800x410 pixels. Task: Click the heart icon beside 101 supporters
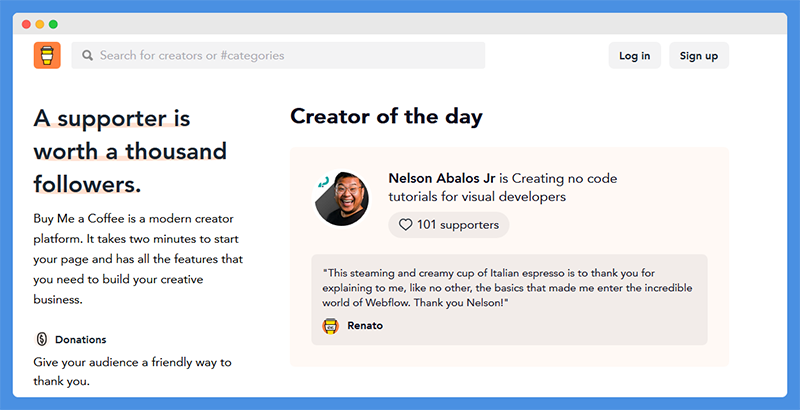click(405, 225)
